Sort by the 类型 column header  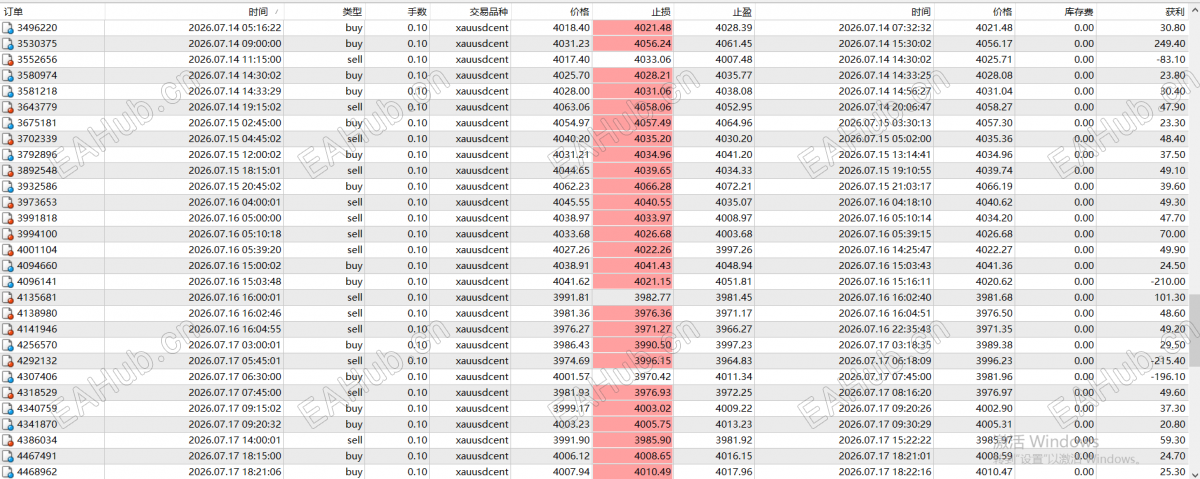click(x=352, y=11)
